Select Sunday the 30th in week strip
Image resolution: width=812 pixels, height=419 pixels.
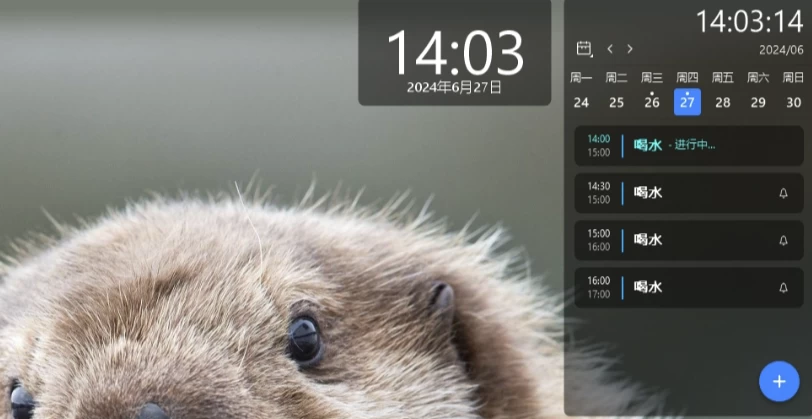click(793, 102)
